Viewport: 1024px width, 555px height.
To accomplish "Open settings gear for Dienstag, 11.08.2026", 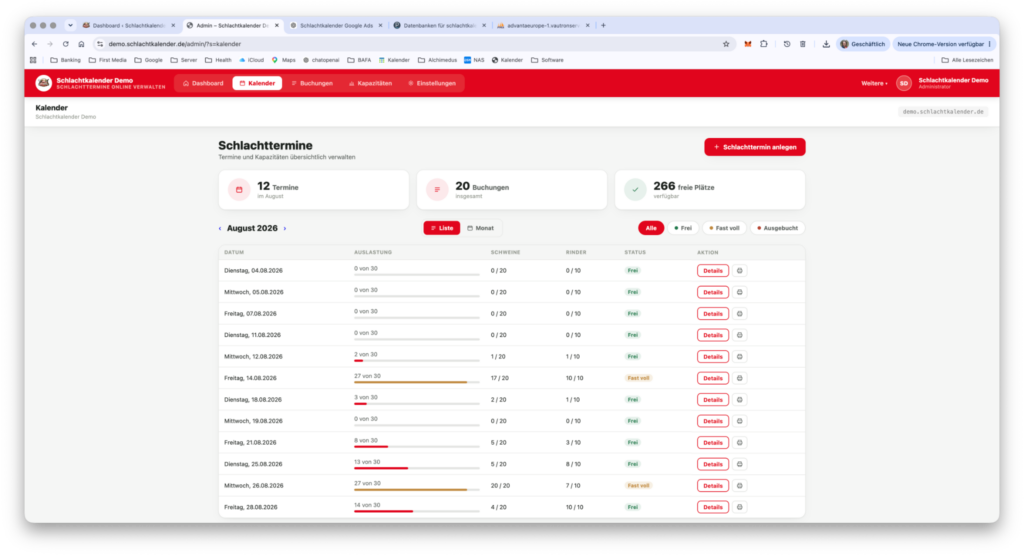I will click(x=739, y=335).
